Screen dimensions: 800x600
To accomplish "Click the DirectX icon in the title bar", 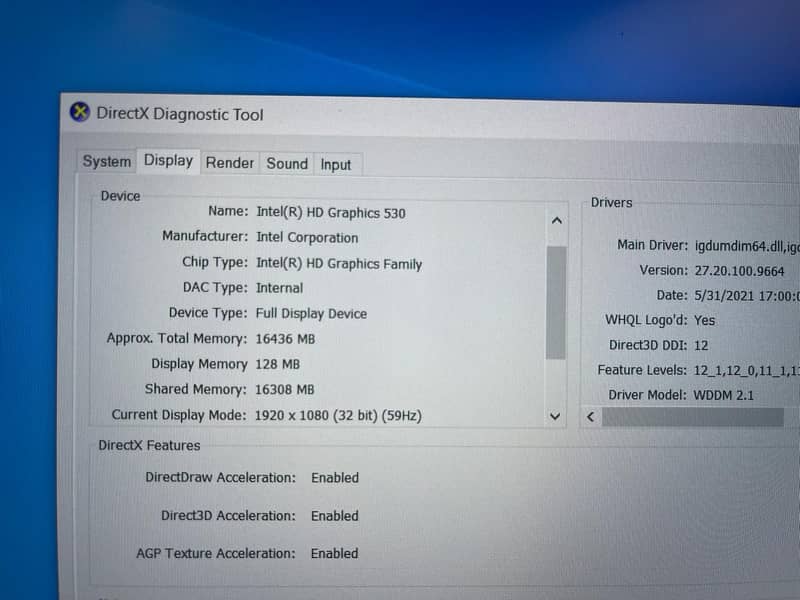I will pyautogui.click(x=80, y=112).
